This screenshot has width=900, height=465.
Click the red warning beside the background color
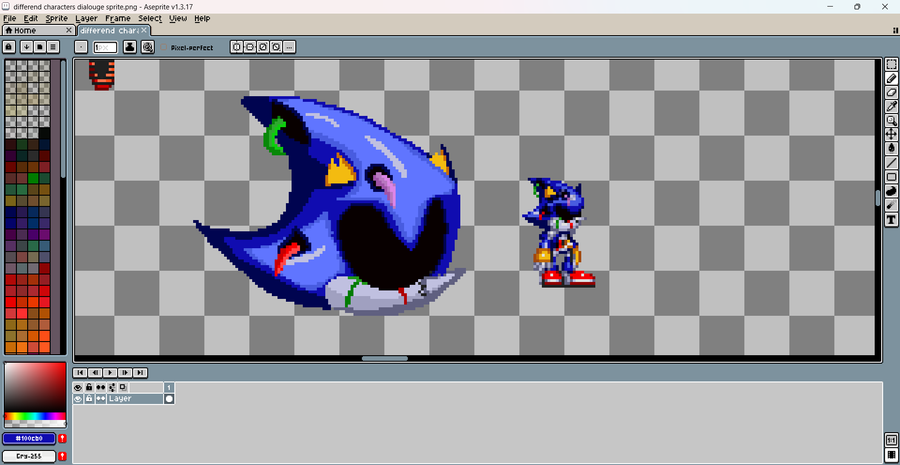(x=63, y=456)
